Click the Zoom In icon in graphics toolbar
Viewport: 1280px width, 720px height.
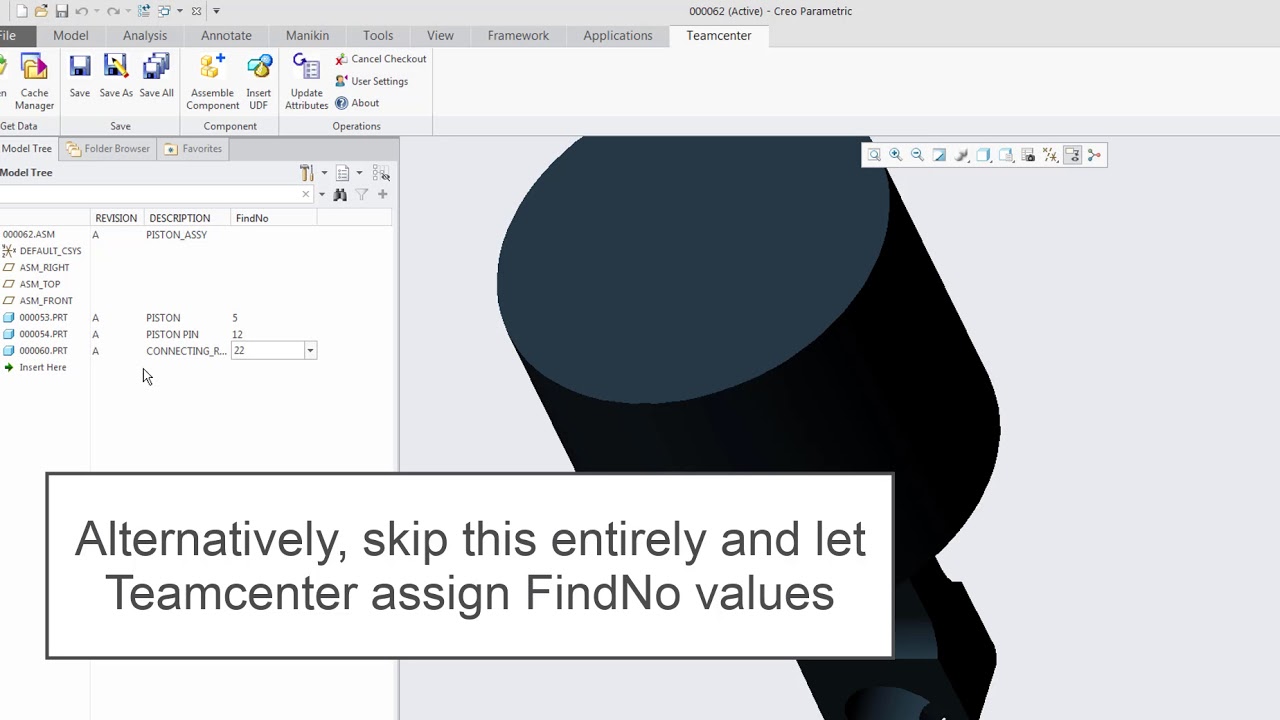coord(896,155)
